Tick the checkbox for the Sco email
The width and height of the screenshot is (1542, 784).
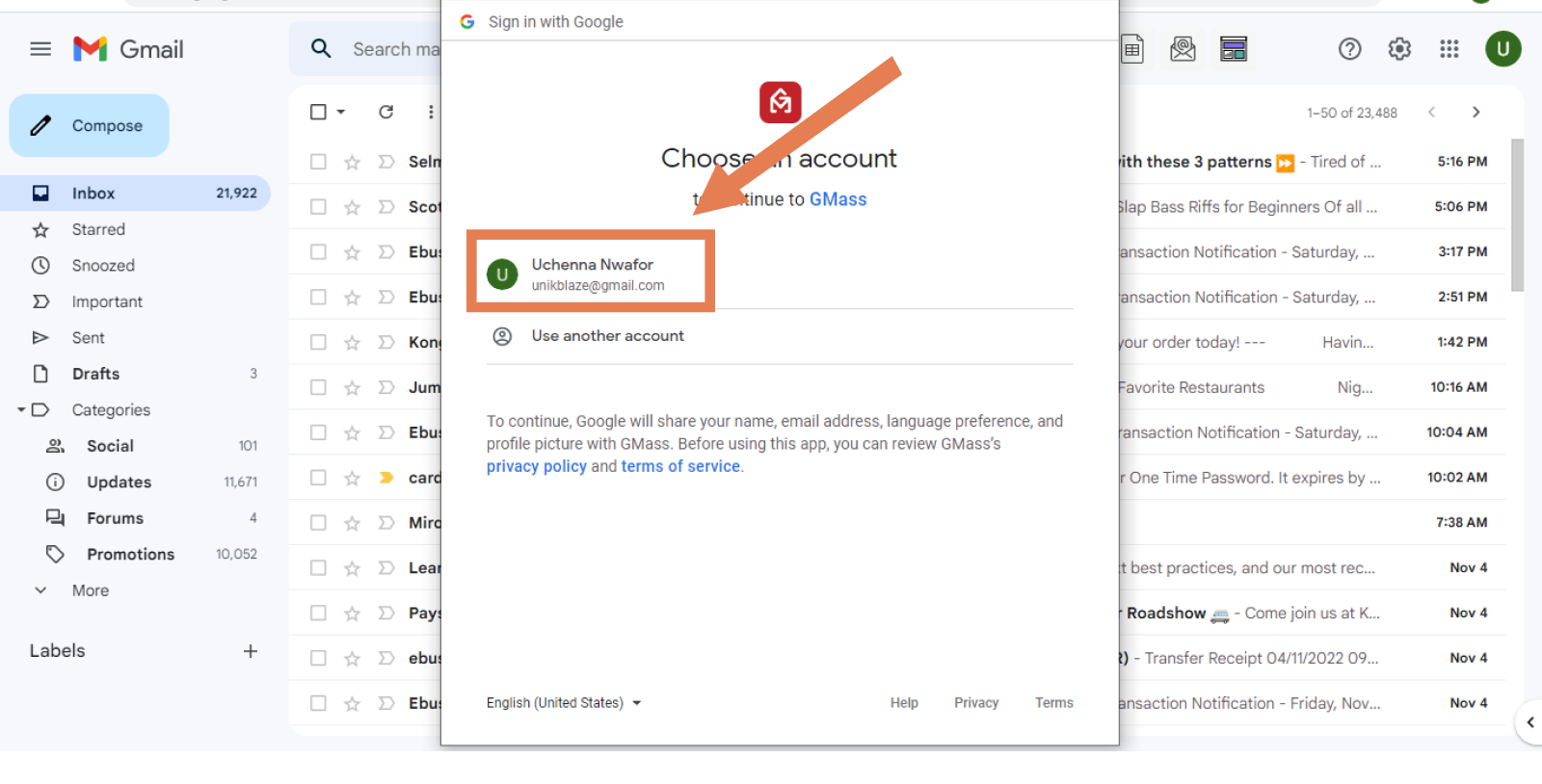click(318, 207)
